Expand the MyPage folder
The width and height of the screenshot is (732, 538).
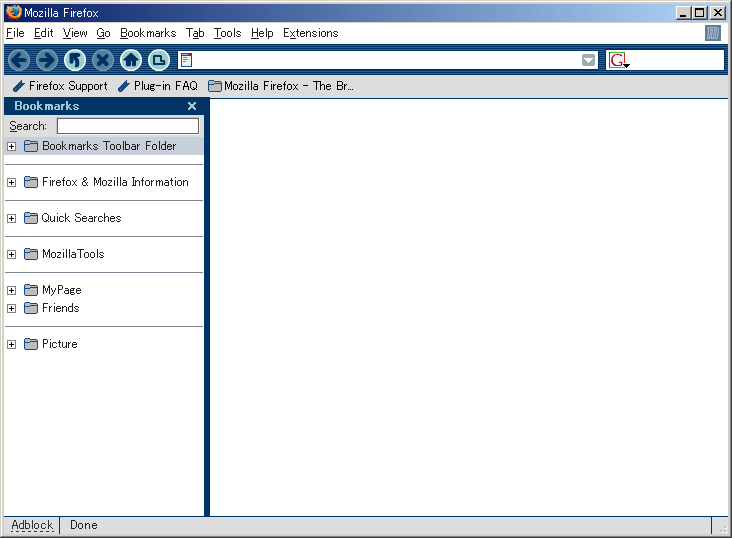point(12,290)
